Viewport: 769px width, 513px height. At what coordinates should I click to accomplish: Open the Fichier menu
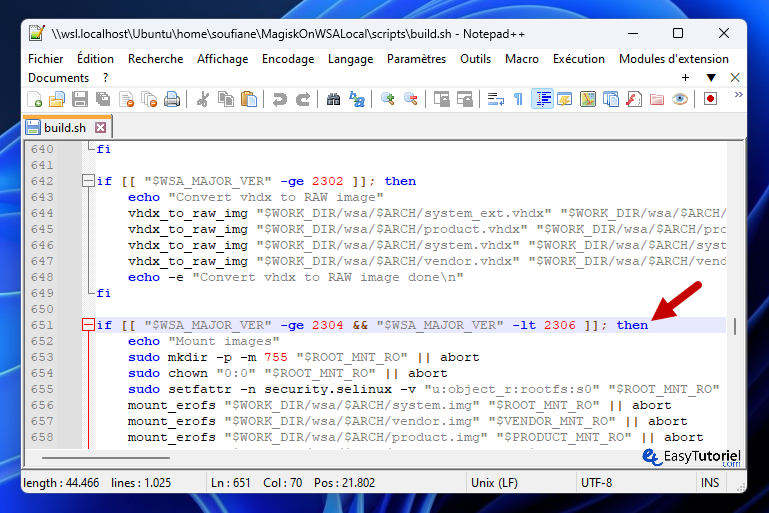click(46, 59)
